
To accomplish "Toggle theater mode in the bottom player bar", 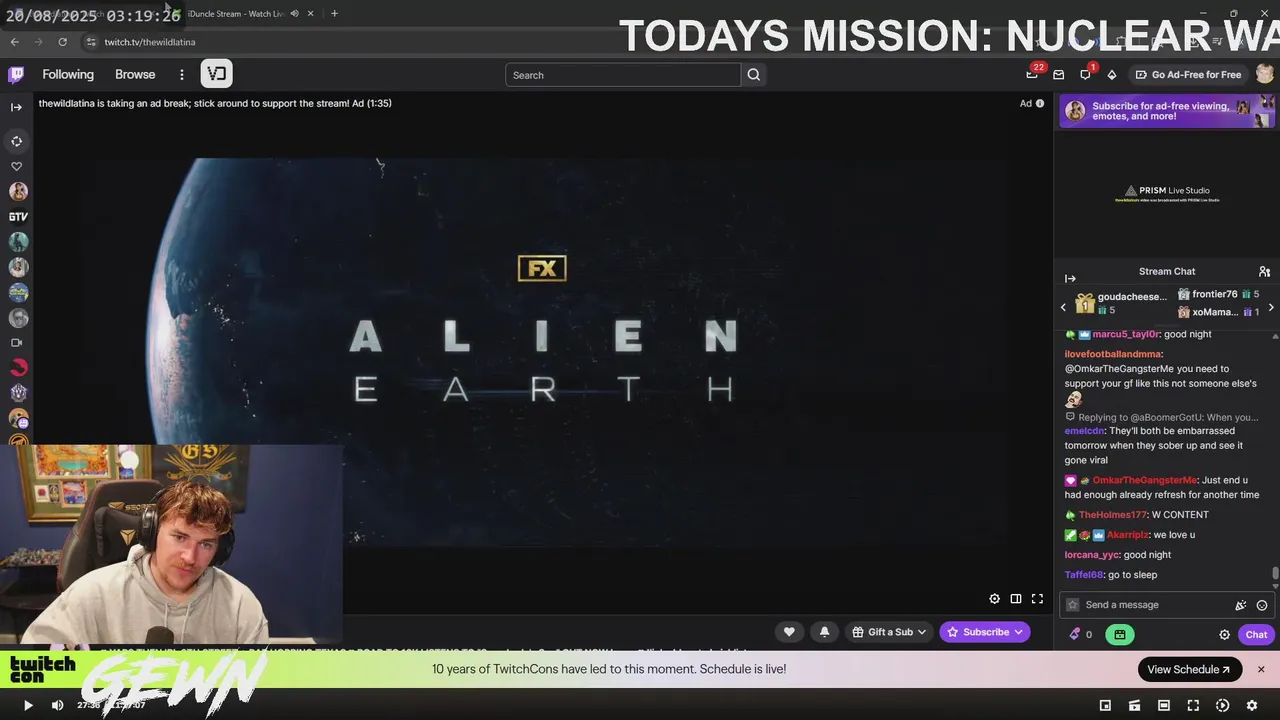I will tap(1164, 705).
